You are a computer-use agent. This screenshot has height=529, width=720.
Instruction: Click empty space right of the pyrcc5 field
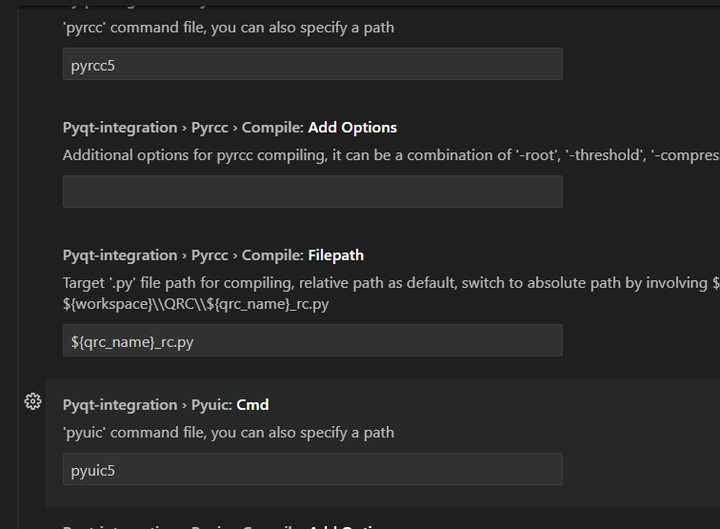tap(640, 64)
